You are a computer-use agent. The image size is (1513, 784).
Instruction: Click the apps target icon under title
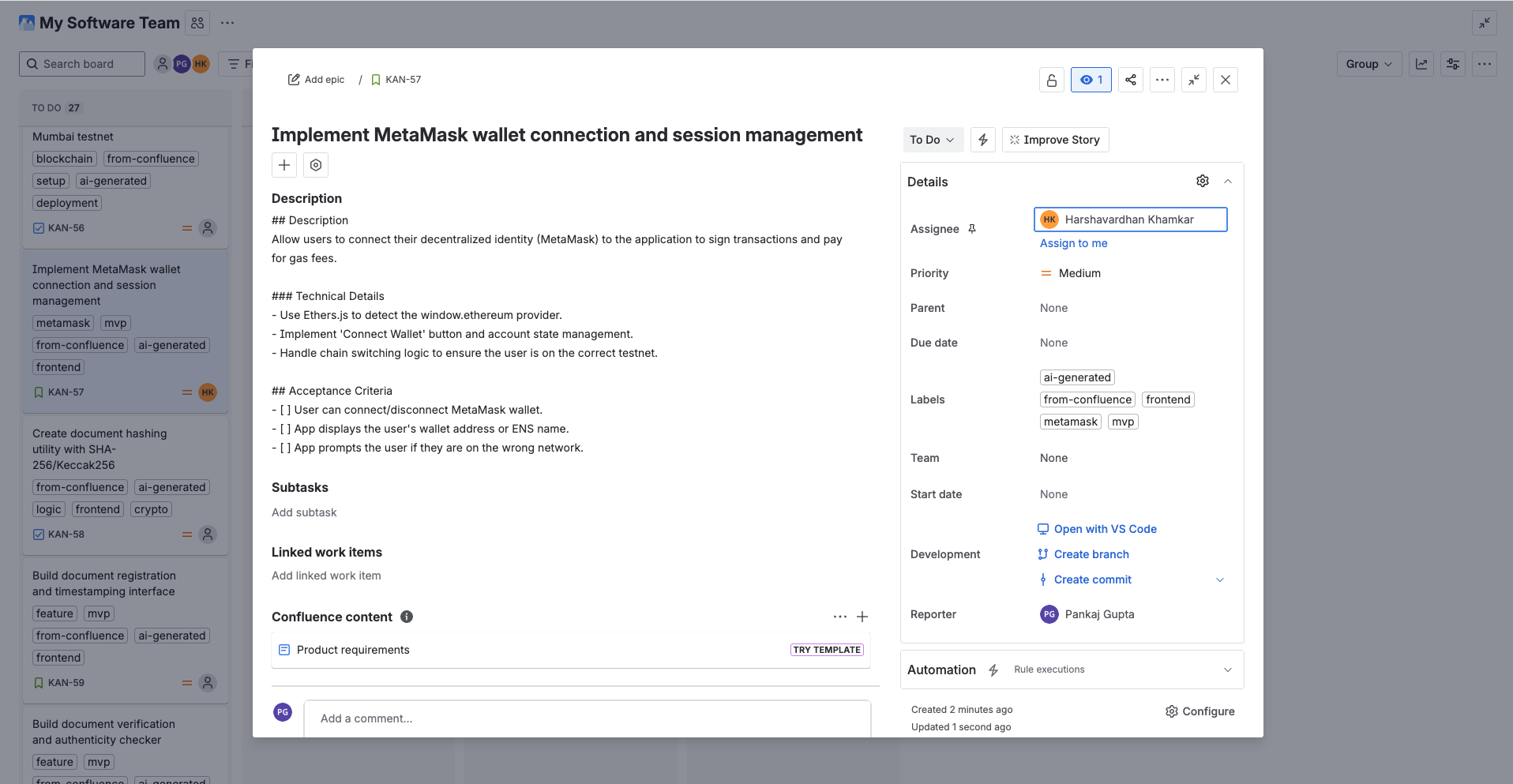tap(316, 165)
